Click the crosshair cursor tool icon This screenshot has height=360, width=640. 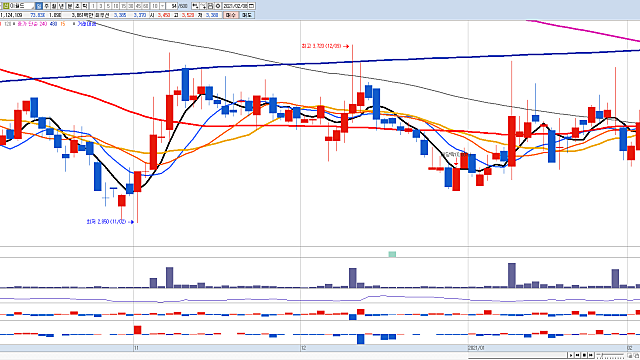(203, 6)
